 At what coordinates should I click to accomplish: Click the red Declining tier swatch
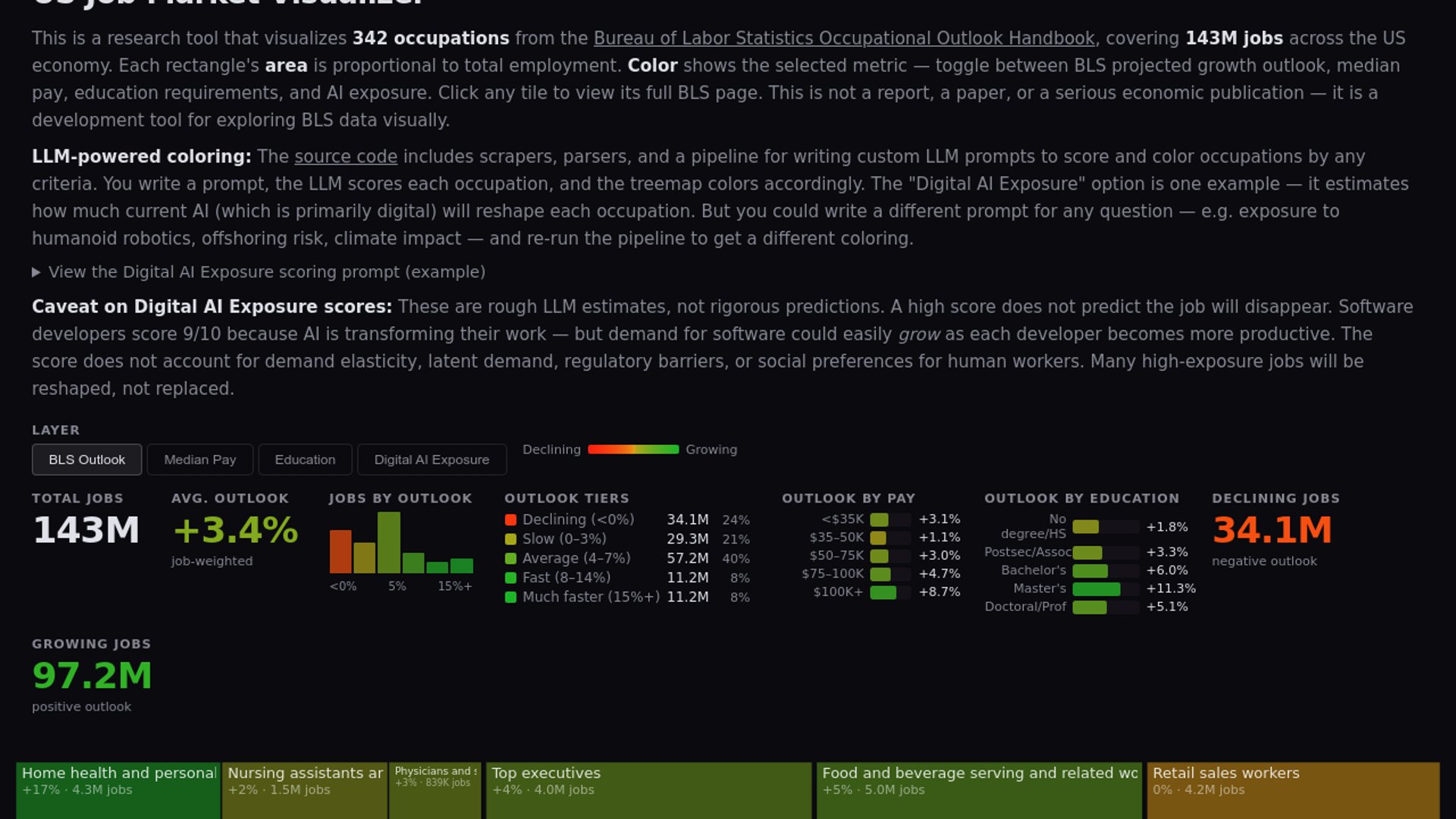click(x=510, y=519)
